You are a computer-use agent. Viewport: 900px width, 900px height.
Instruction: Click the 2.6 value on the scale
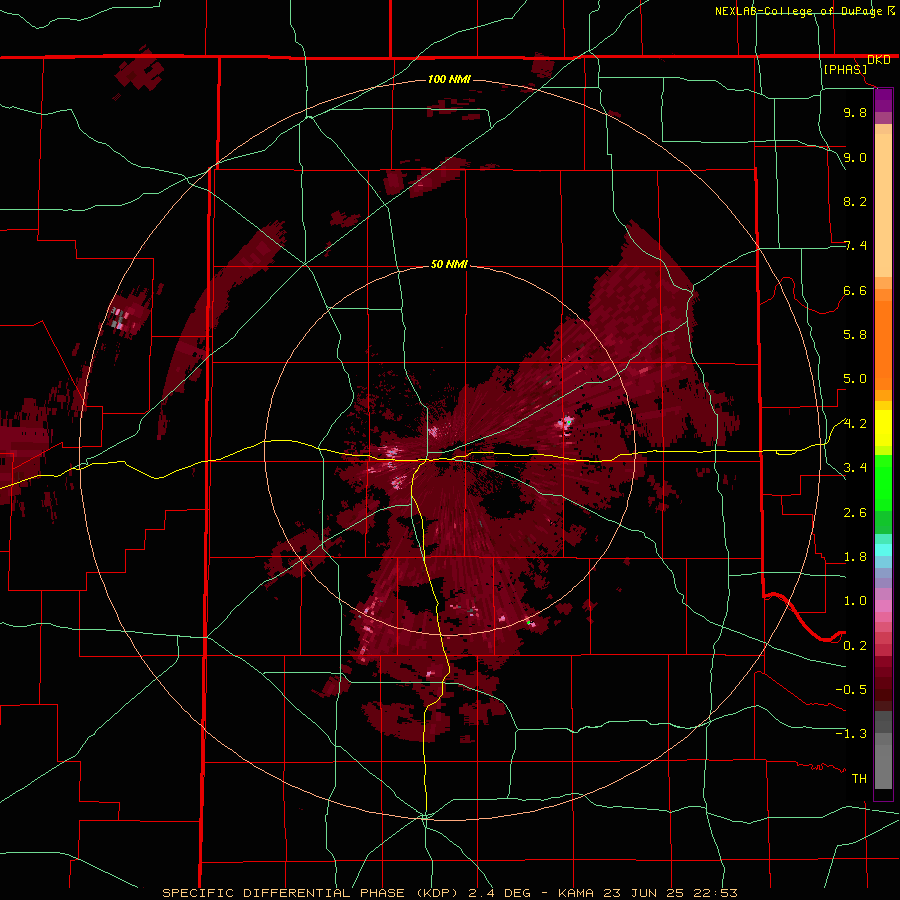click(x=855, y=513)
